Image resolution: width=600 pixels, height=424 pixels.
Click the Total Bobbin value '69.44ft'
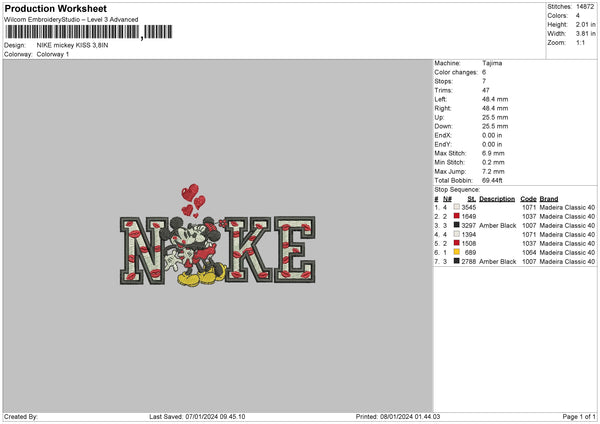(x=492, y=180)
